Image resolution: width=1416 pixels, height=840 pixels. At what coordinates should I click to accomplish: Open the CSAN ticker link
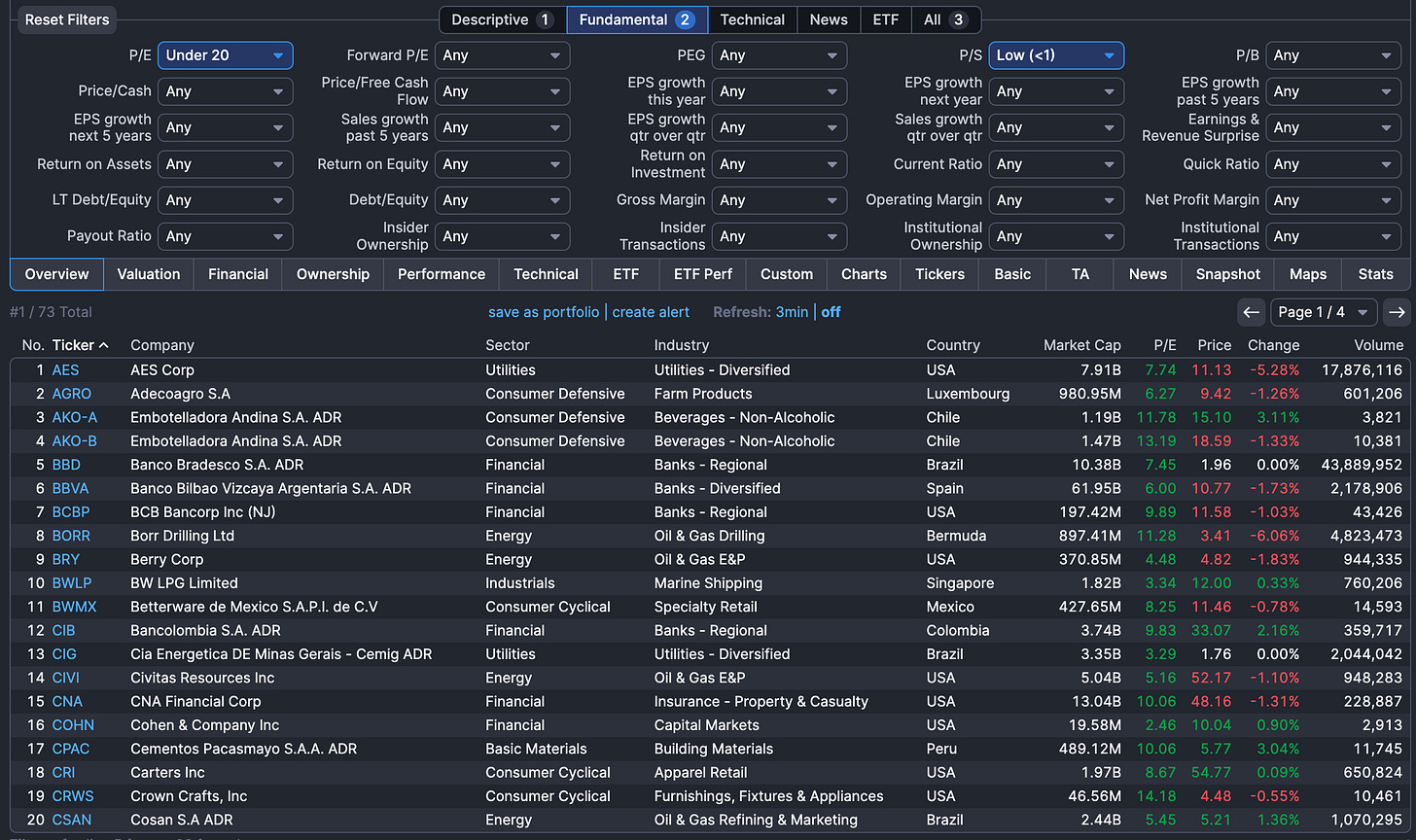[71, 820]
